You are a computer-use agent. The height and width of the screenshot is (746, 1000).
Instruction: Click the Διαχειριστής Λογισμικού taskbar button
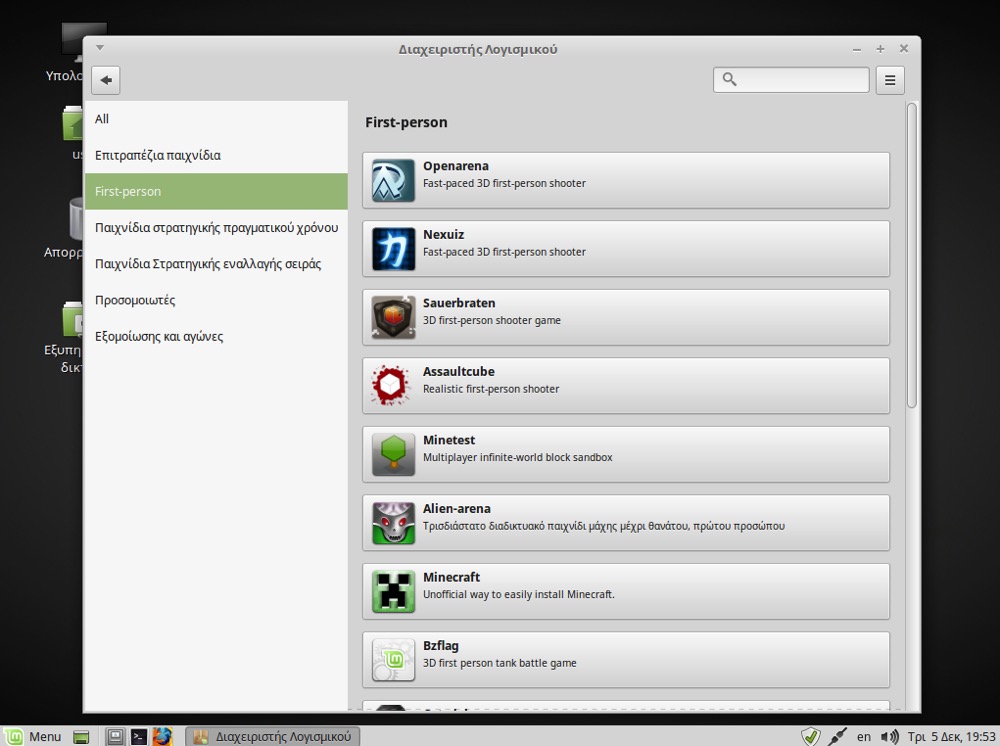click(273, 736)
